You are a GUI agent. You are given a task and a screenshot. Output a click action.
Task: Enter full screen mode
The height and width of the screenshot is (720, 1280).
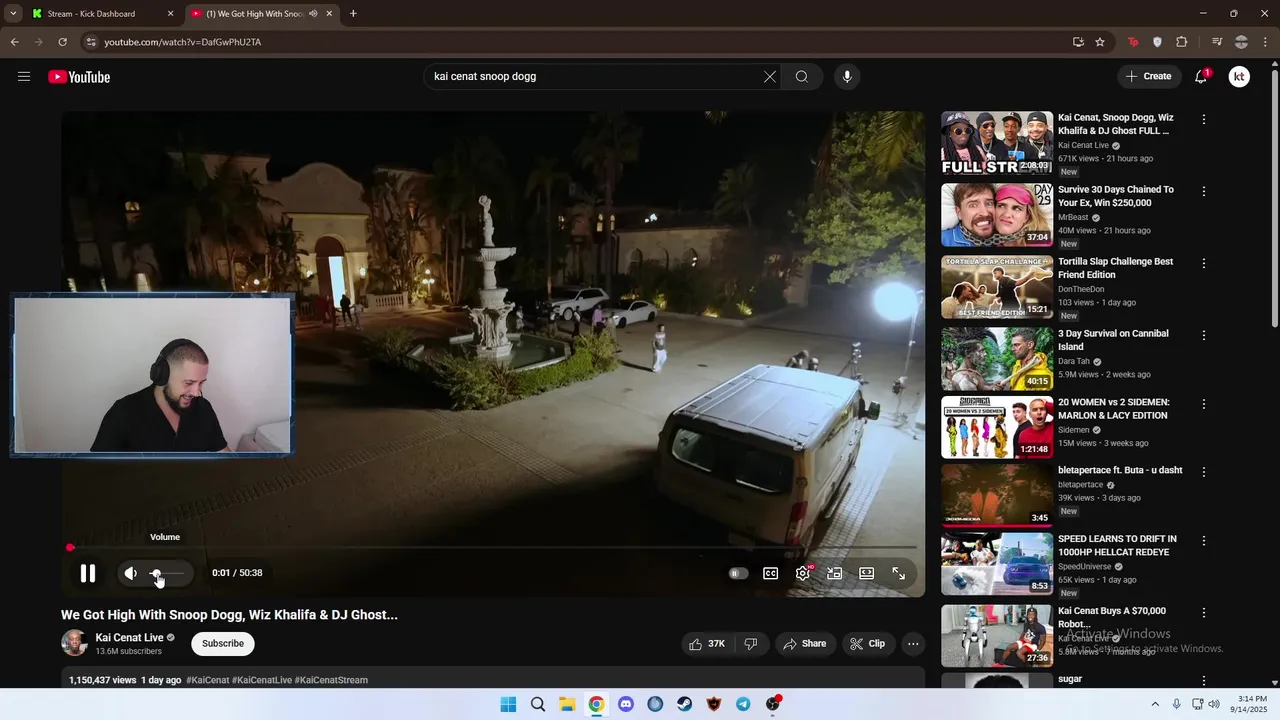[x=899, y=573]
